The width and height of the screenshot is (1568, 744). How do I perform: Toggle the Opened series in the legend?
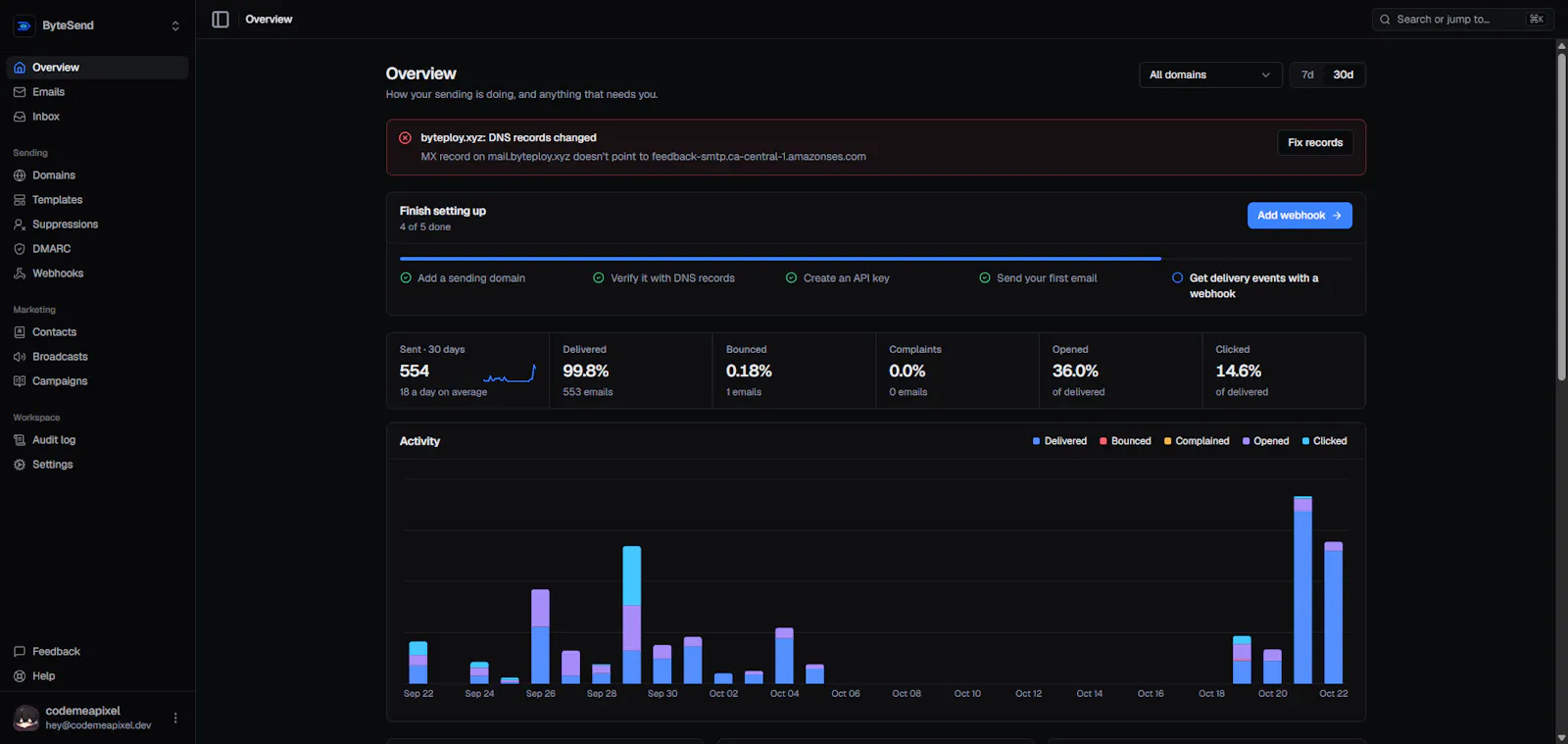point(1265,441)
